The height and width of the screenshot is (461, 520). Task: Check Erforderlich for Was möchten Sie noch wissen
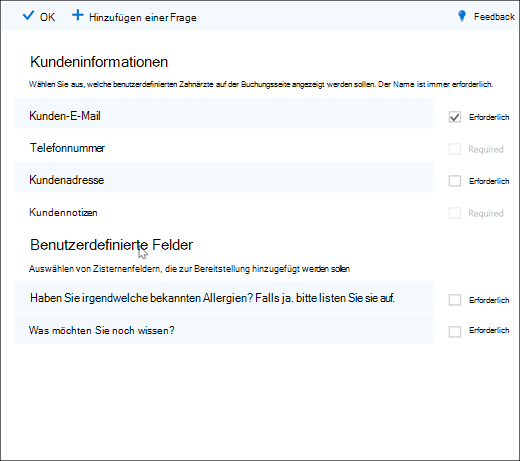click(x=455, y=331)
